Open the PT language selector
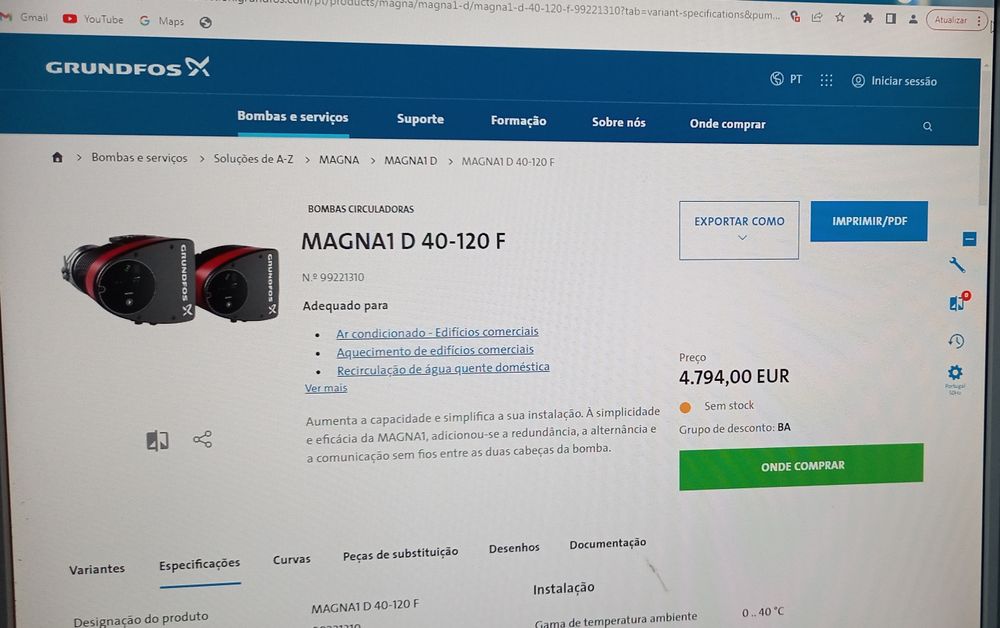This screenshot has height=628, width=1000. pos(786,79)
